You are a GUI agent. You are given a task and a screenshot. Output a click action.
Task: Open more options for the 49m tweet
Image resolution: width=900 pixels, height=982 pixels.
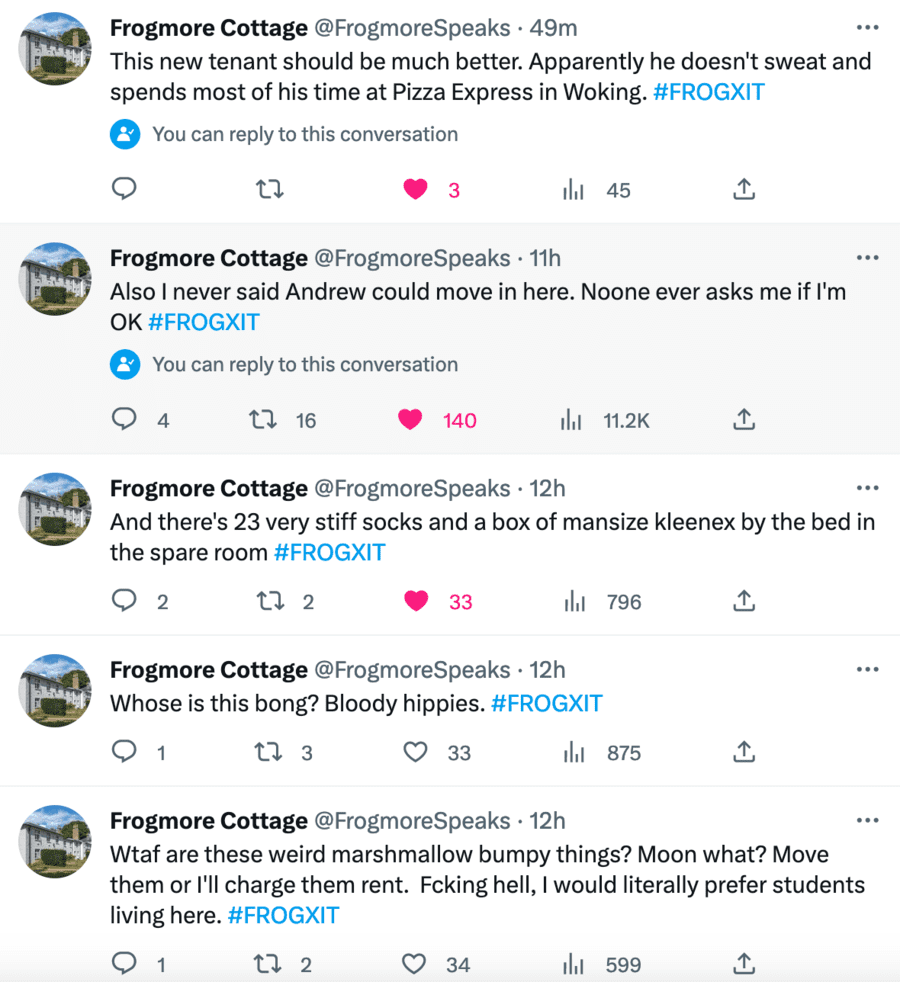pos(867,28)
